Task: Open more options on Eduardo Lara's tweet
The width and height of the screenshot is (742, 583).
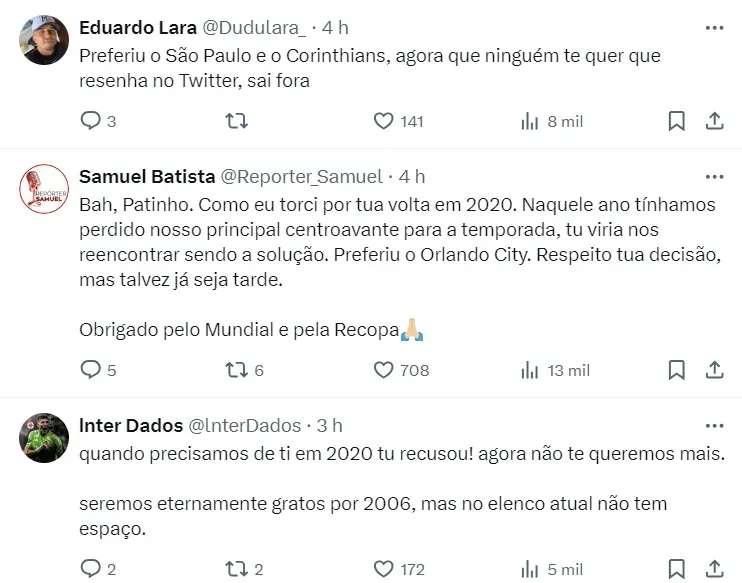Action: 714,27
